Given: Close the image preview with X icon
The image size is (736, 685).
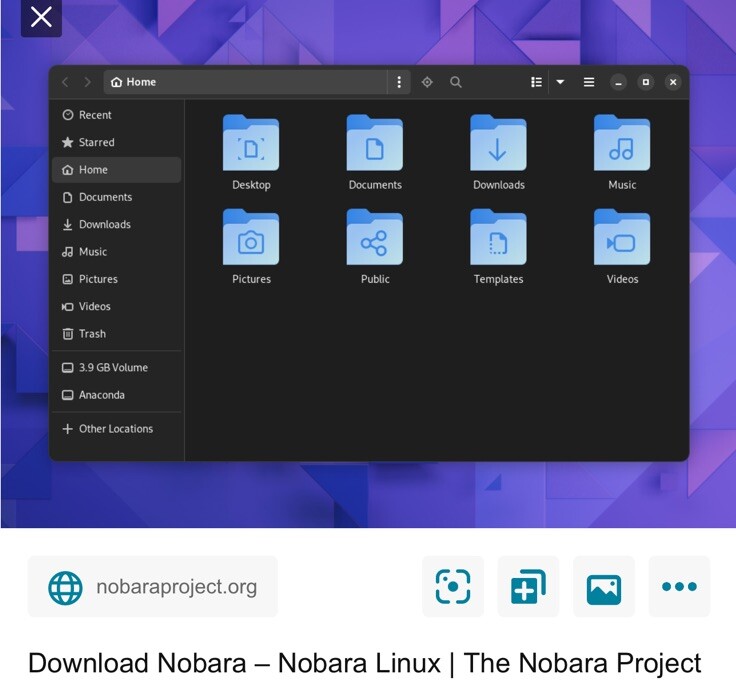Looking at the screenshot, I should (x=41, y=17).
